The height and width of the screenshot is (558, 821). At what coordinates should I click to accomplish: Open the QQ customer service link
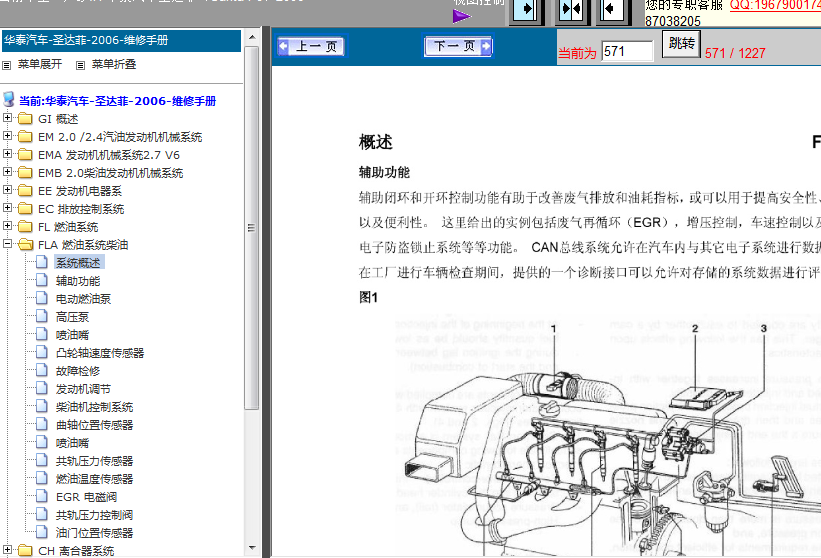[775, 5]
